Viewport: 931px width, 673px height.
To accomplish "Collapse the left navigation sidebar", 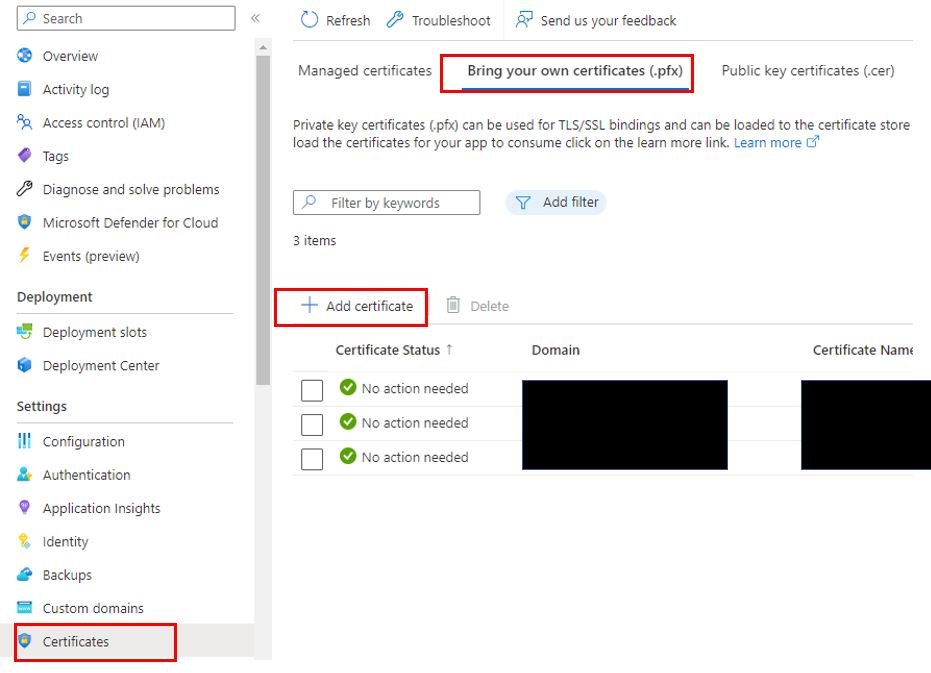I will pyautogui.click(x=256, y=17).
